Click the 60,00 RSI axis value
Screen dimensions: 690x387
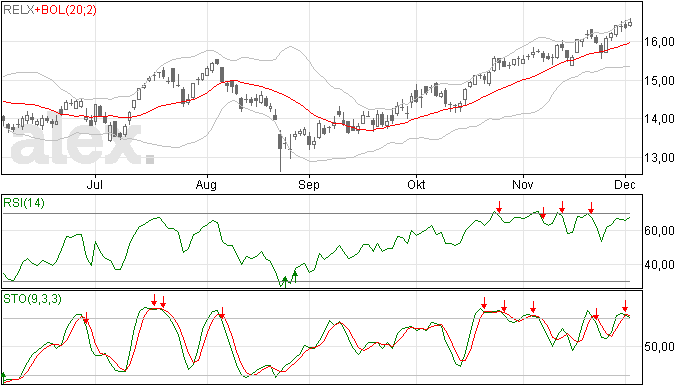coord(659,231)
